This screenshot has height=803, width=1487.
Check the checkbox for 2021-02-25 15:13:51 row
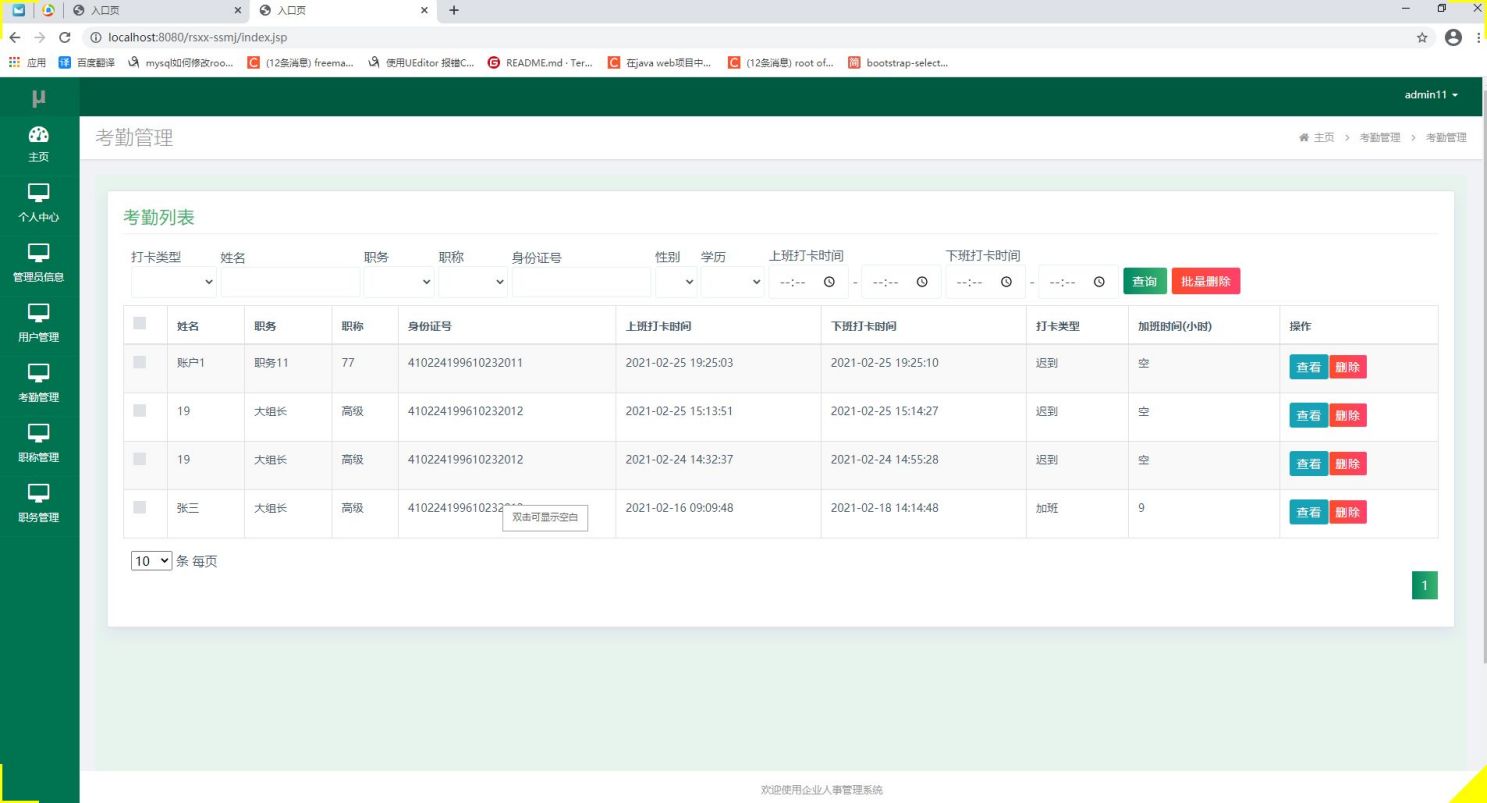(x=139, y=410)
